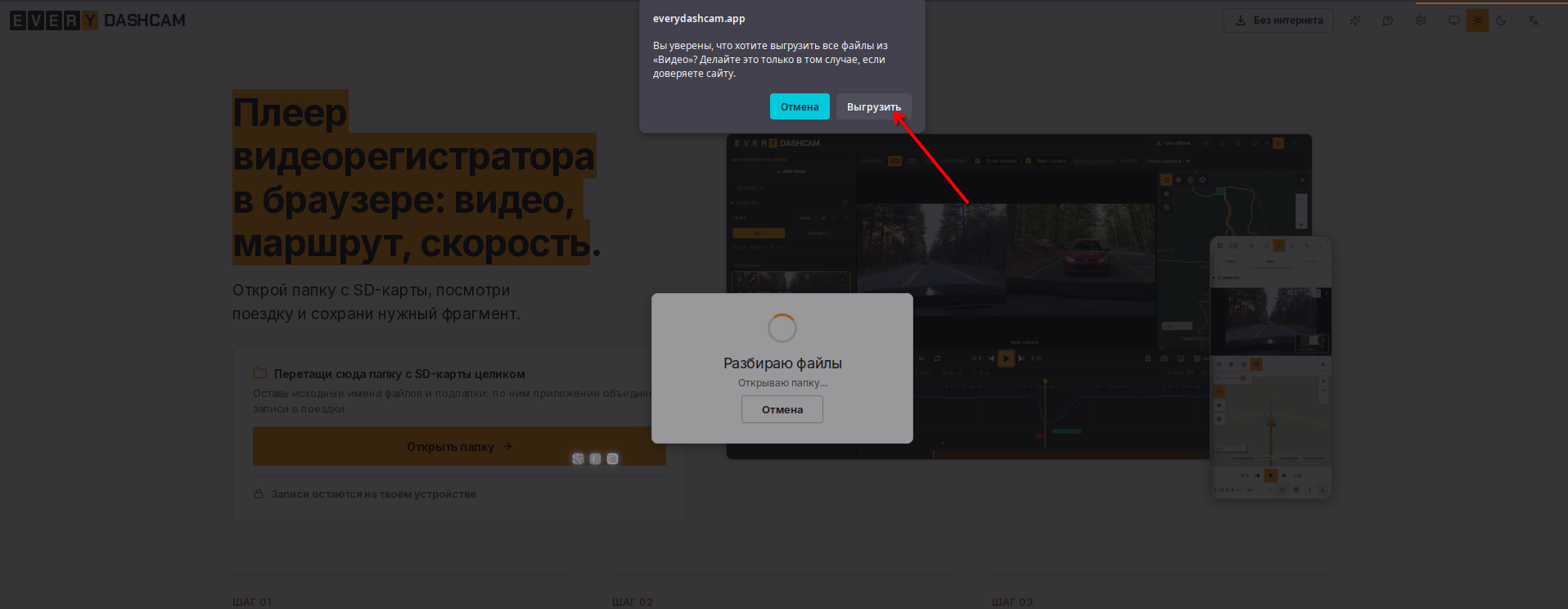The image size is (1568, 609).
Task: Click the desktop player preview screenshot
Action: click(x=1019, y=296)
